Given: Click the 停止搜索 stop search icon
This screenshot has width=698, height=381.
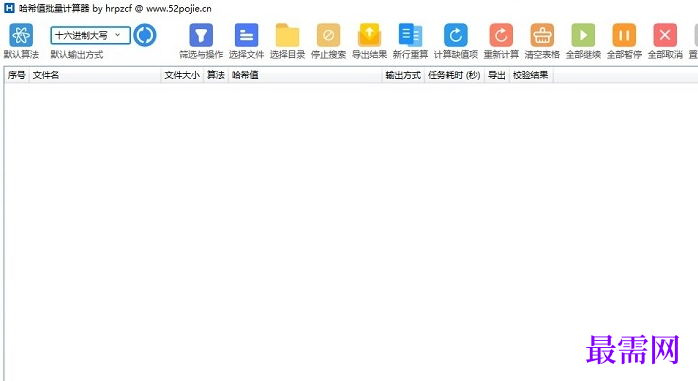Looking at the screenshot, I should point(328,35).
